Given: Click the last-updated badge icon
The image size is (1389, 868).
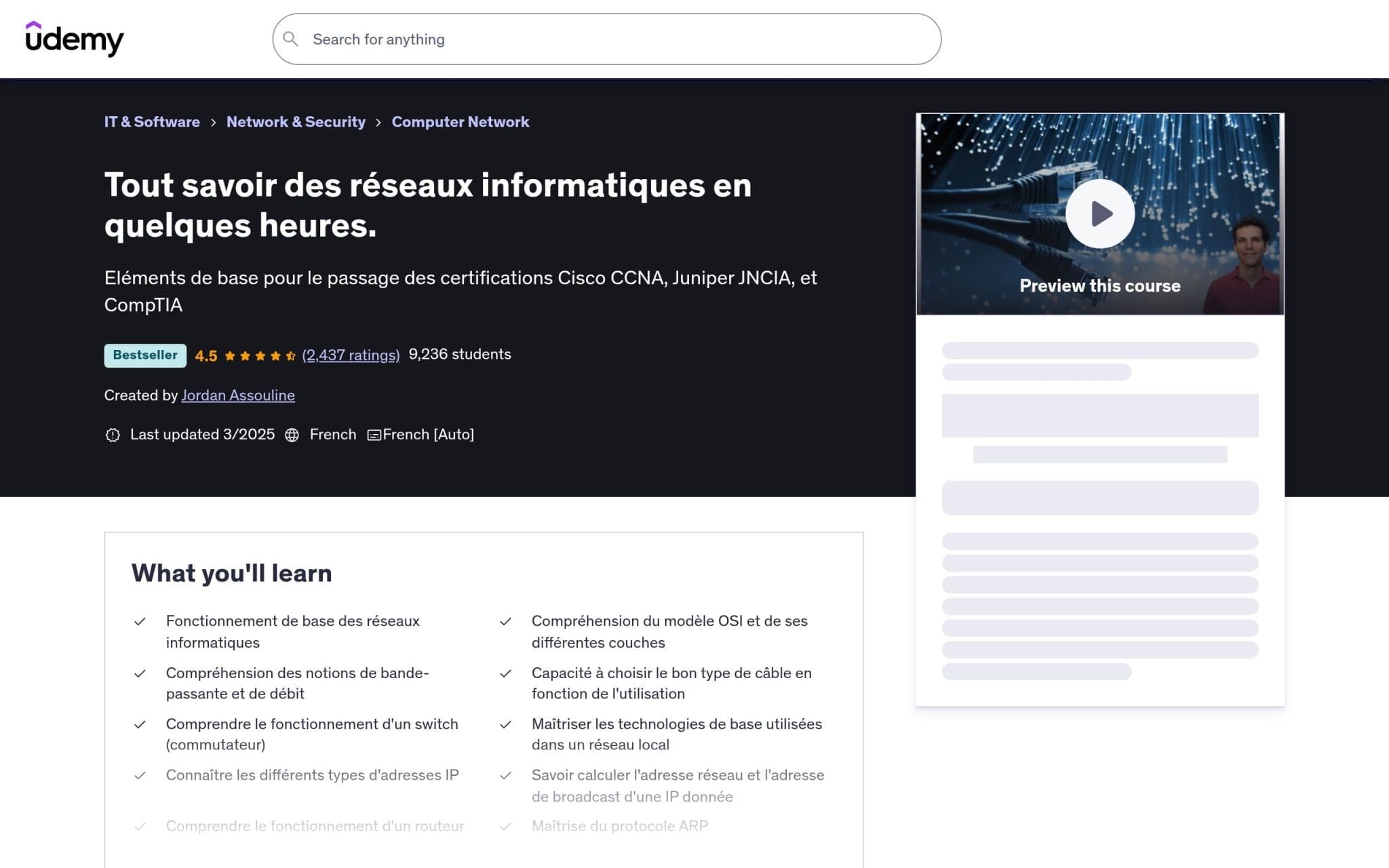Looking at the screenshot, I should [x=113, y=435].
